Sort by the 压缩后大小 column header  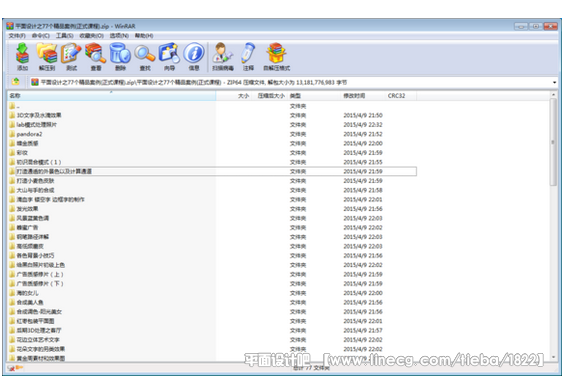click(270, 96)
